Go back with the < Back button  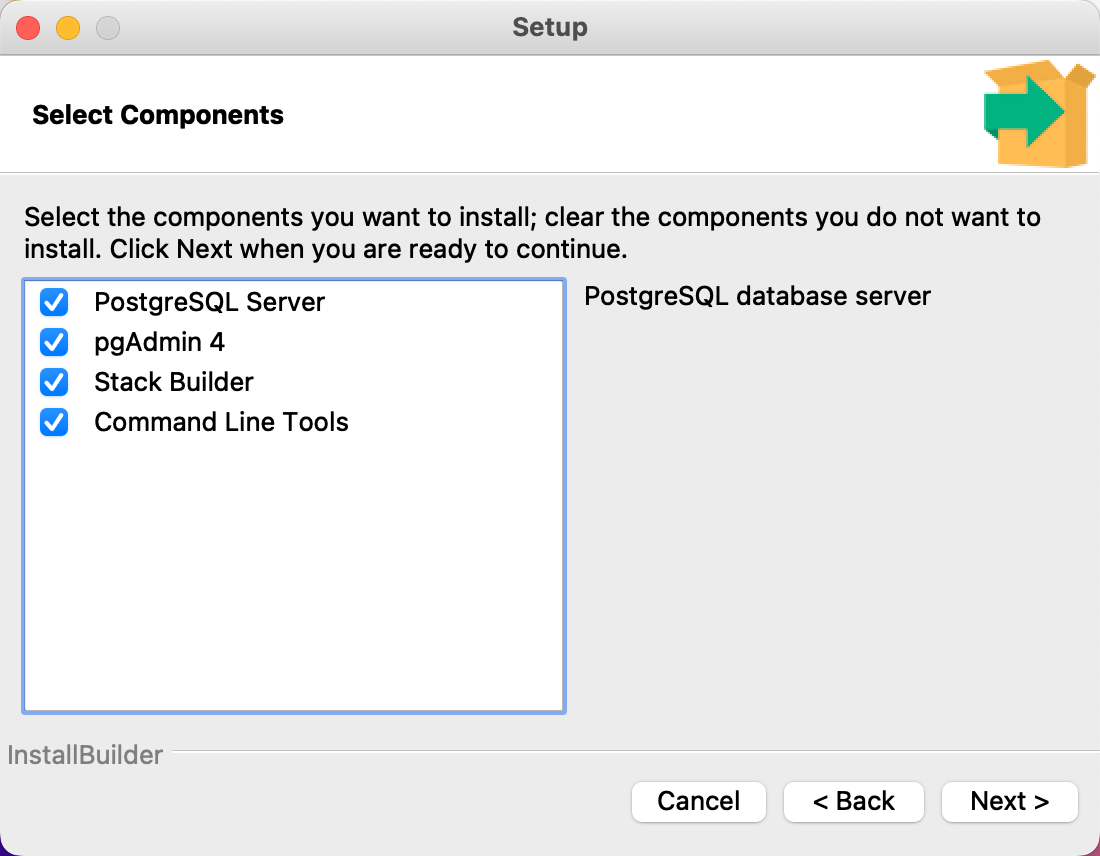coord(854,801)
